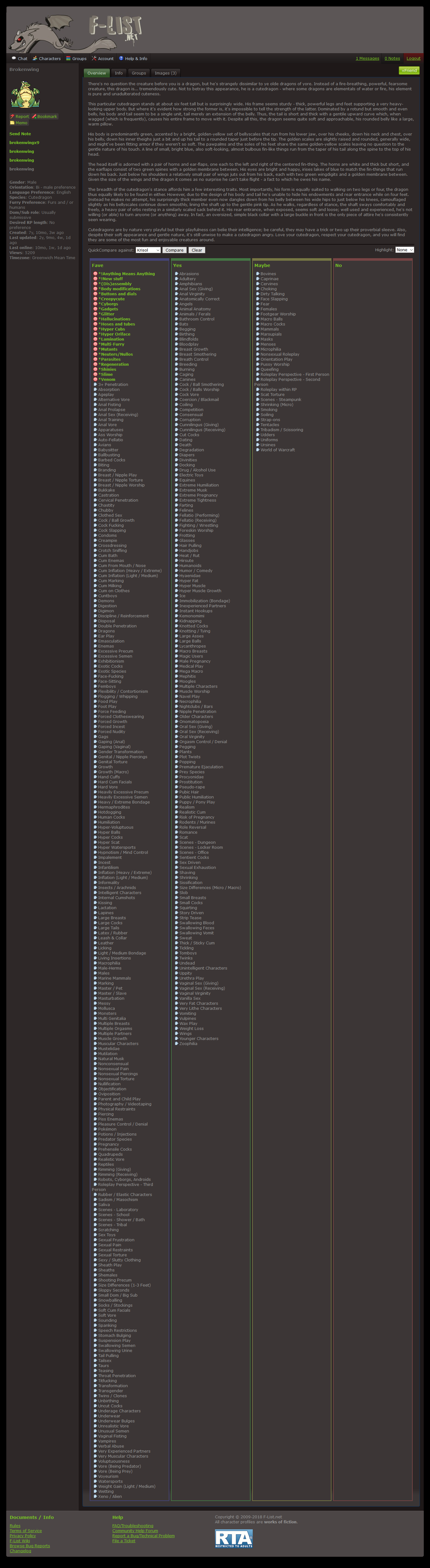Open the Changelog footer link
The height and width of the screenshot is (1568, 430).
[20, 1550]
